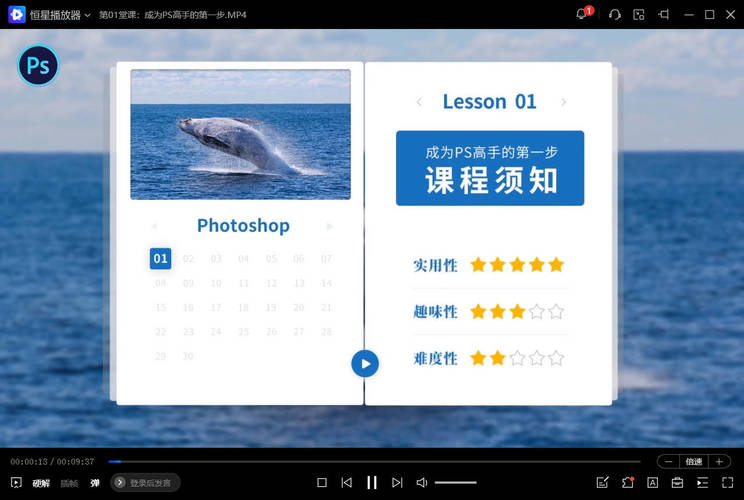Pause the playing video
This screenshot has width=744, height=500.
click(x=372, y=482)
